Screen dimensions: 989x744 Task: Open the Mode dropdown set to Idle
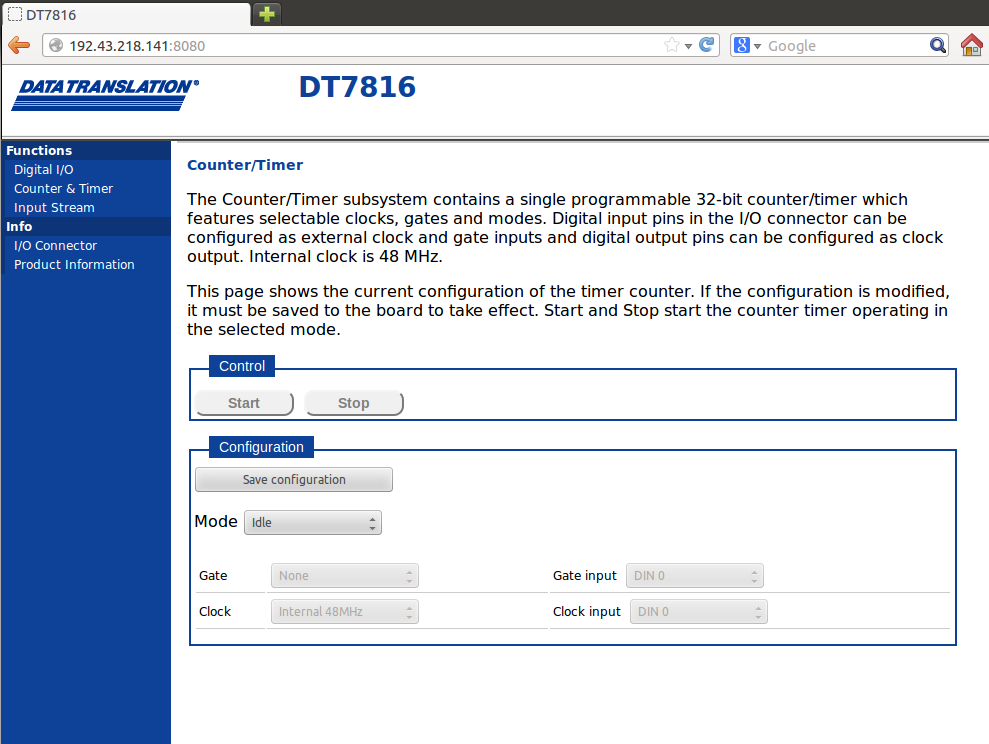313,522
